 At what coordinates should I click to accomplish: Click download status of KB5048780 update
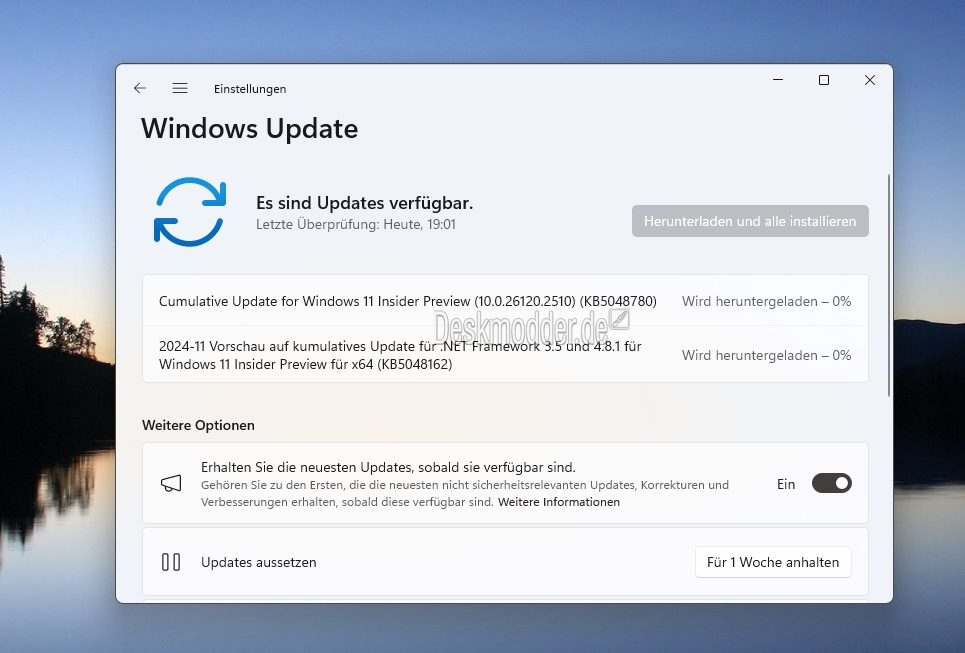(766, 301)
